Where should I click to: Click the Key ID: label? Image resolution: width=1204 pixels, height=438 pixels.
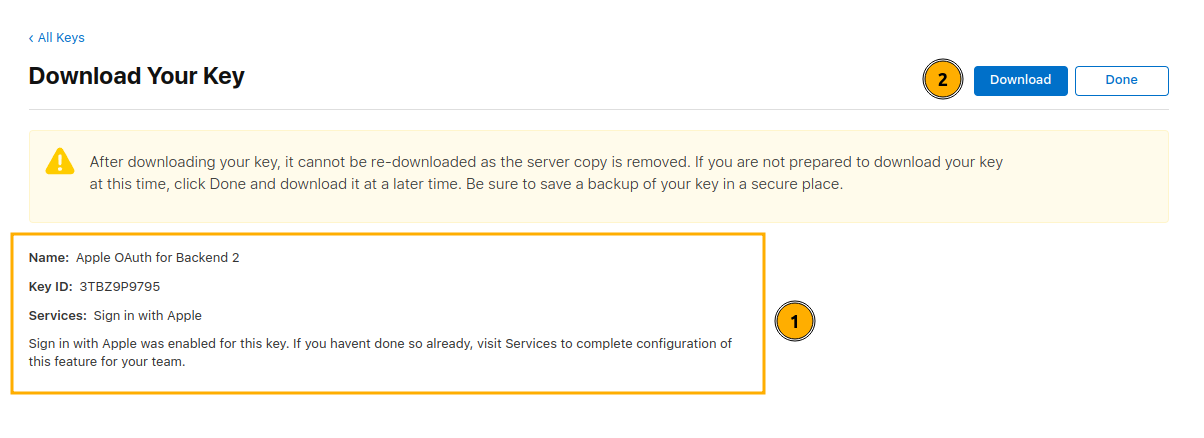51,286
